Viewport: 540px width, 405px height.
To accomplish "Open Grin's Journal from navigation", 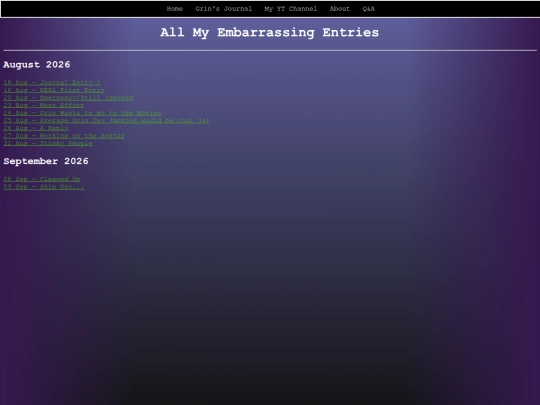I will point(224,9).
